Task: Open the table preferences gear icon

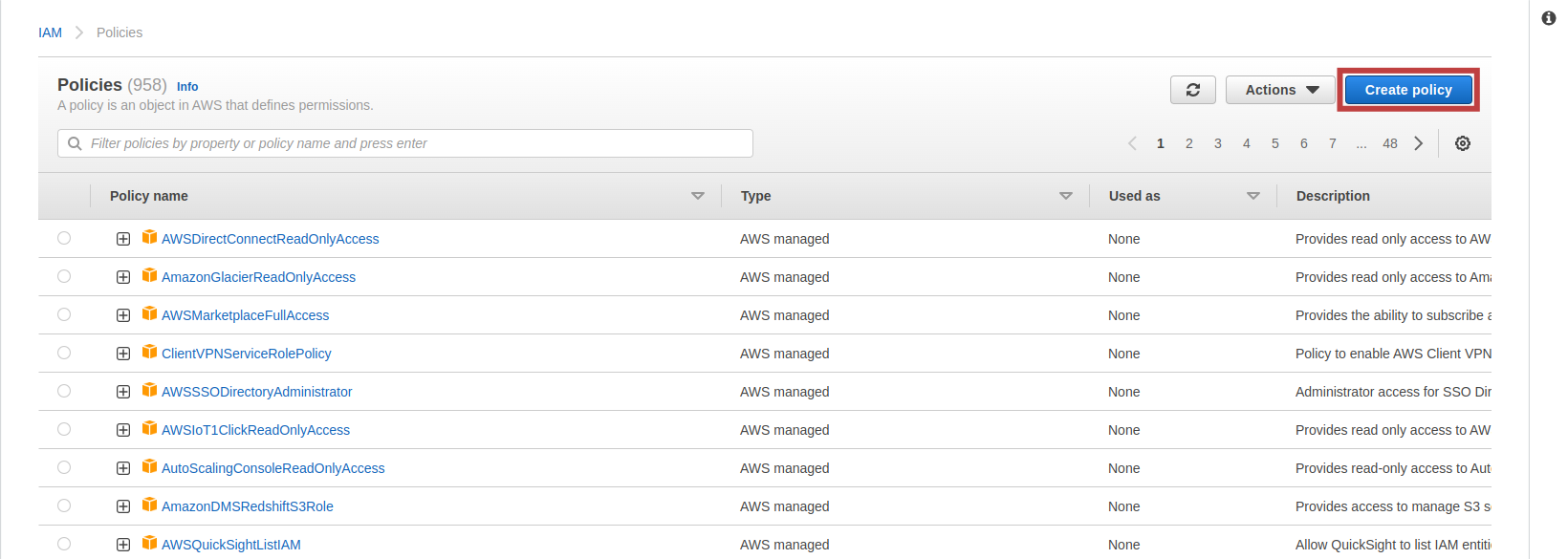Action: (1462, 143)
